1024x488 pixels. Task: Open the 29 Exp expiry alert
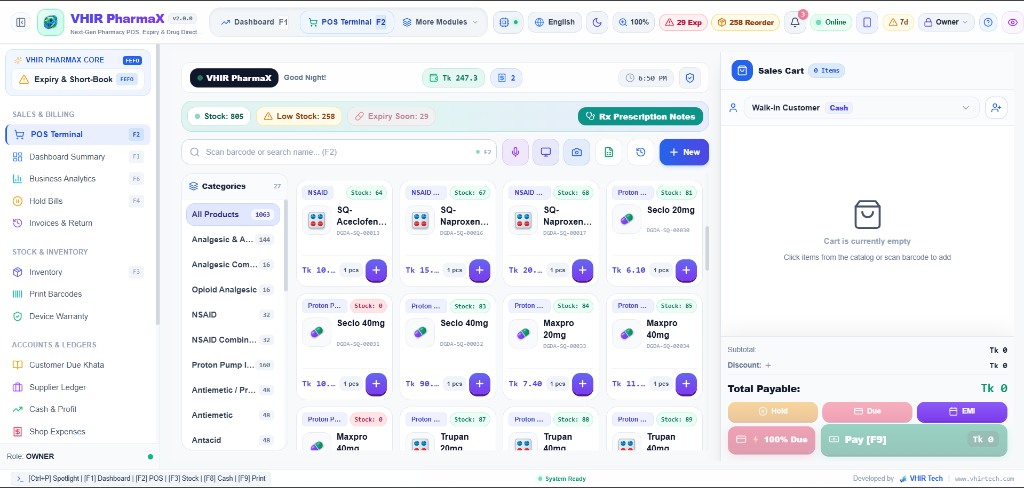coord(684,22)
